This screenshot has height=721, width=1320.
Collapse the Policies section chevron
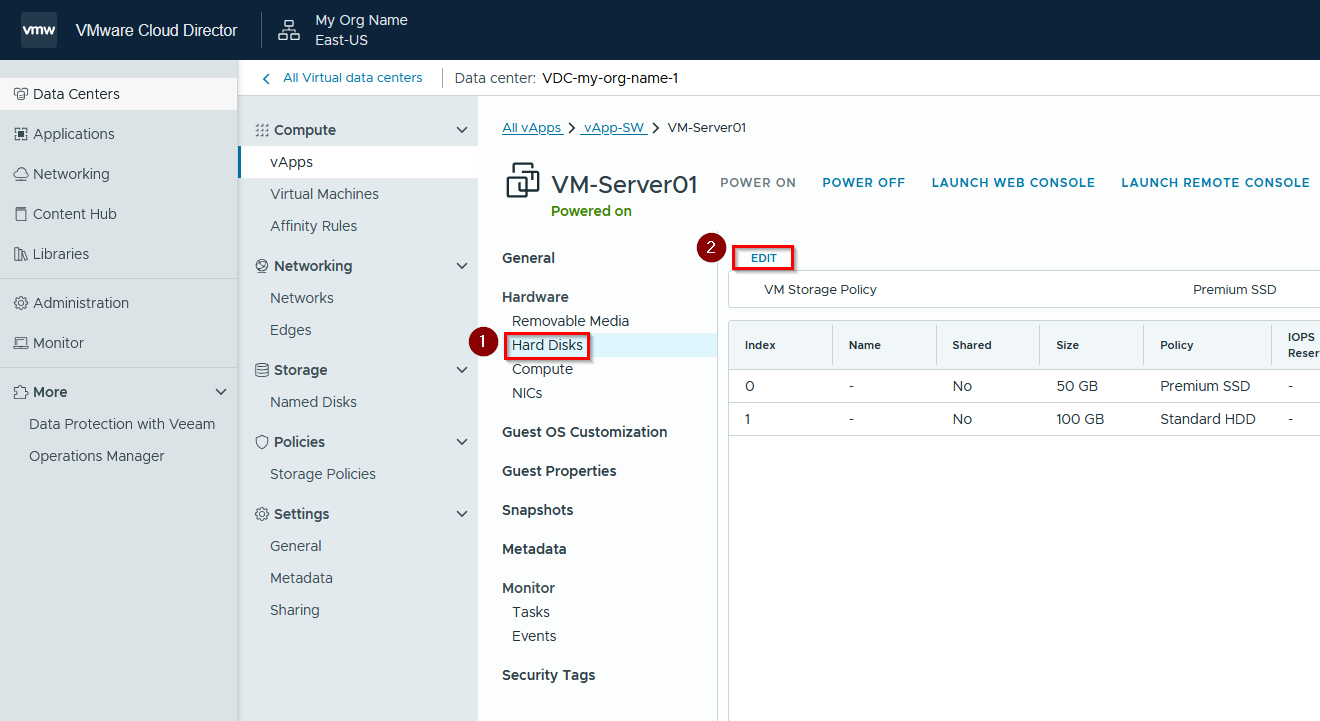click(x=462, y=442)
